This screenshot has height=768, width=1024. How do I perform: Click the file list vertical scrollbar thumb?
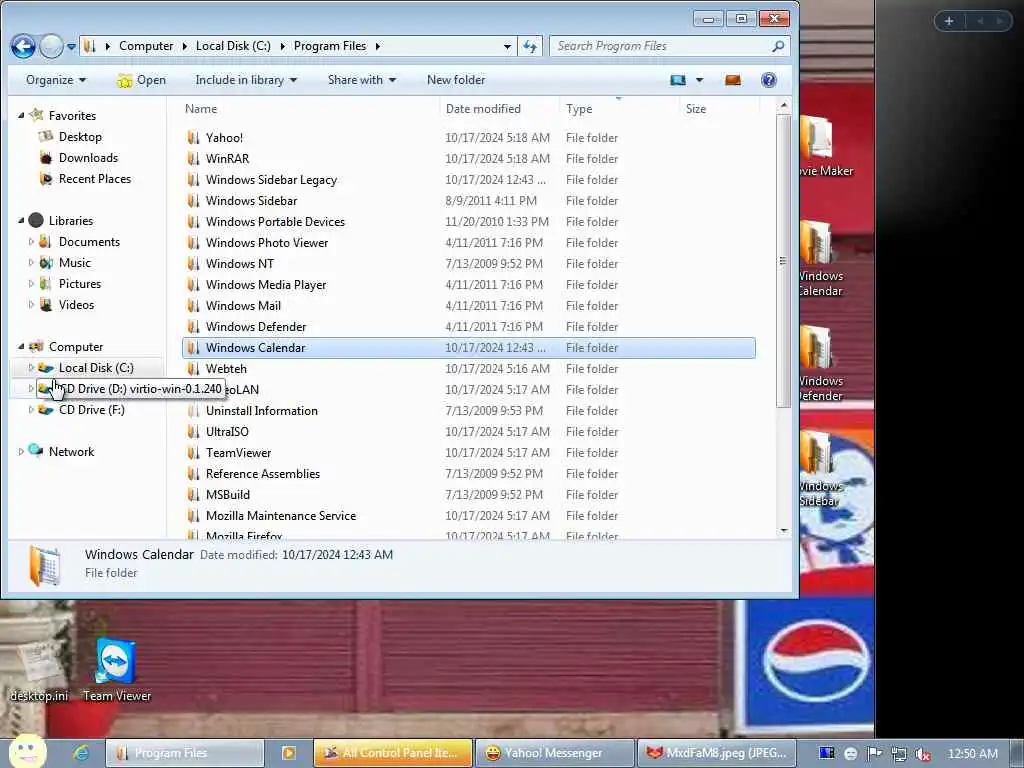point(783,261)
